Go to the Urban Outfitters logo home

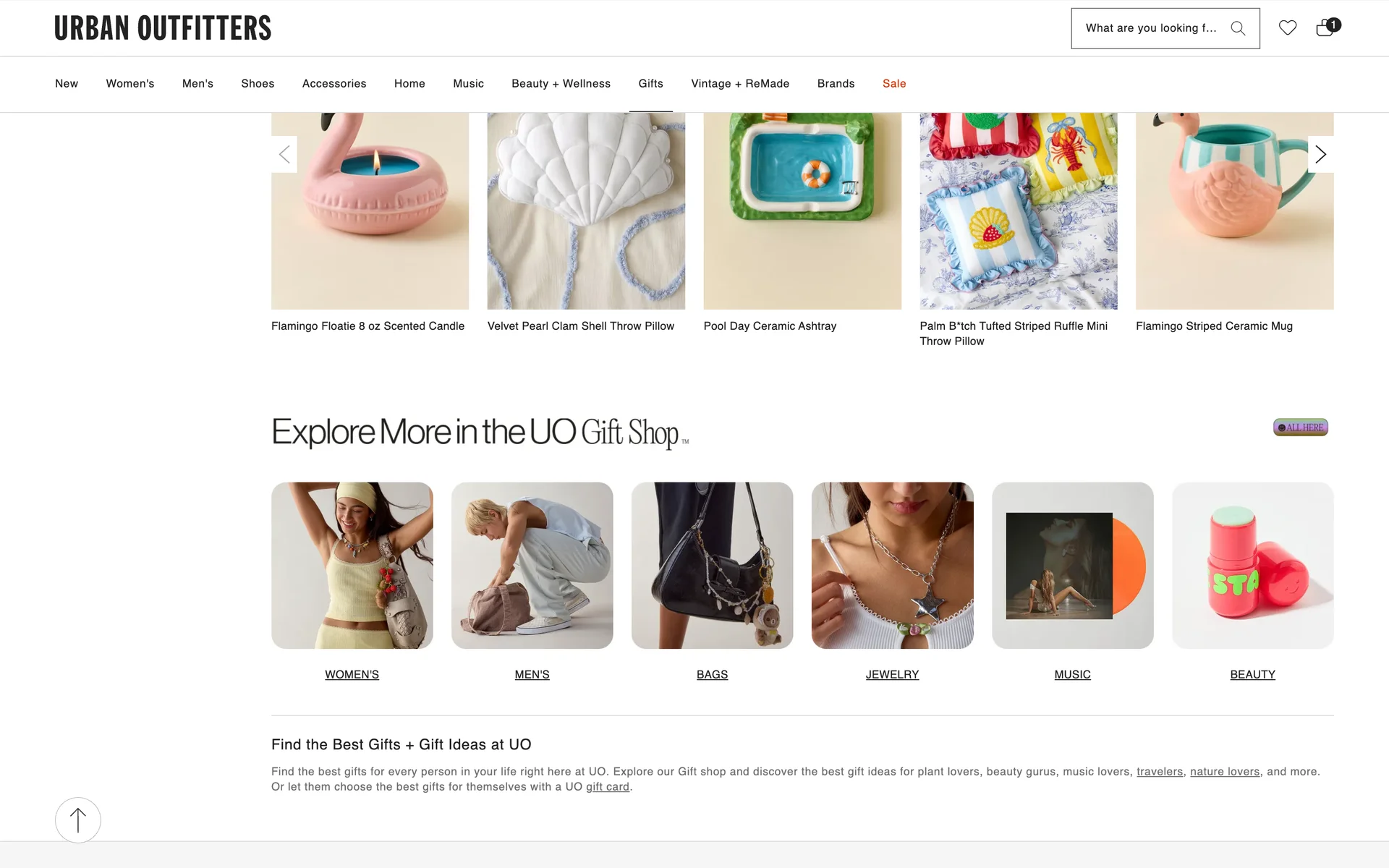[x=163, y=28]
